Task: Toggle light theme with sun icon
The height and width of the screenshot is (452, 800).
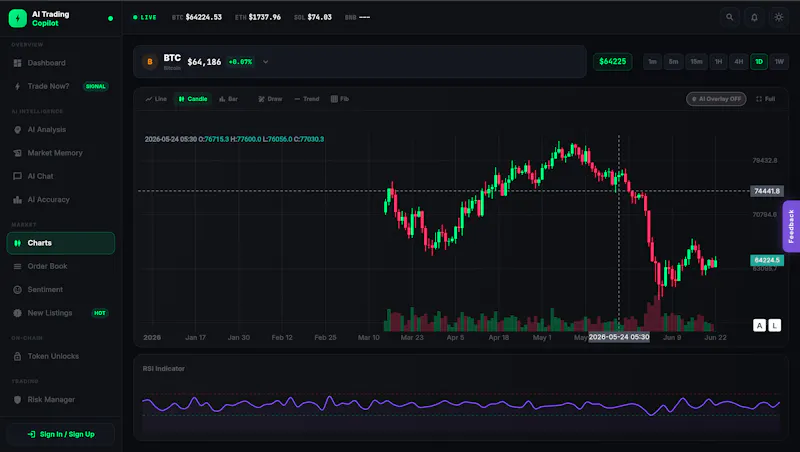Action: pyautogui.click(x=779, y=17)
